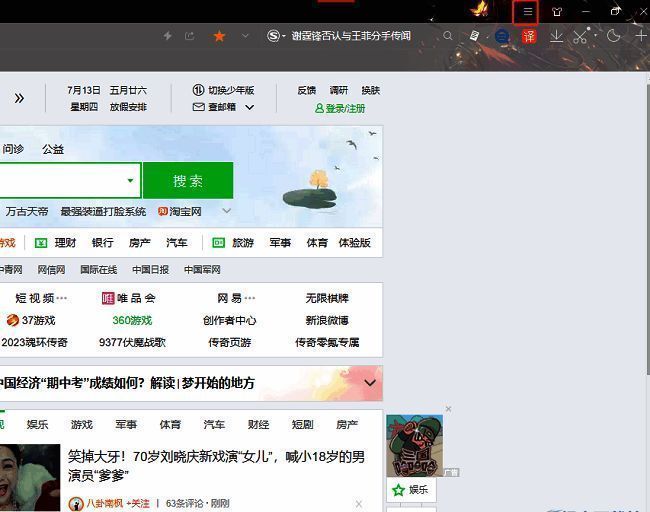Screen dimensions: 650x512
Task: Add extension with the plus icon
Action: coord(641,36)
